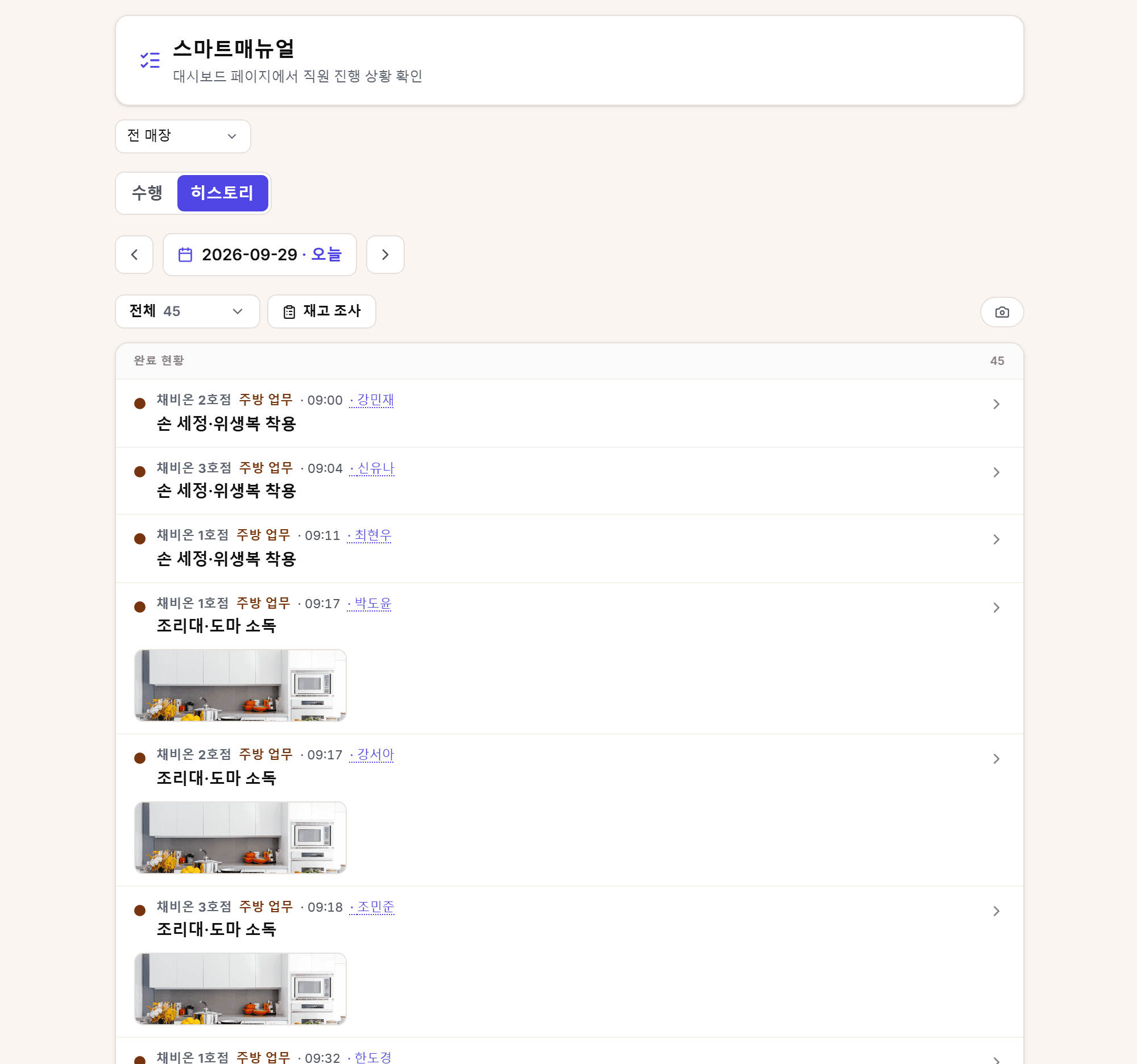This screenshot has height=1064, width=1137.
Task: Go to the next date
Action: pos(385,255)
